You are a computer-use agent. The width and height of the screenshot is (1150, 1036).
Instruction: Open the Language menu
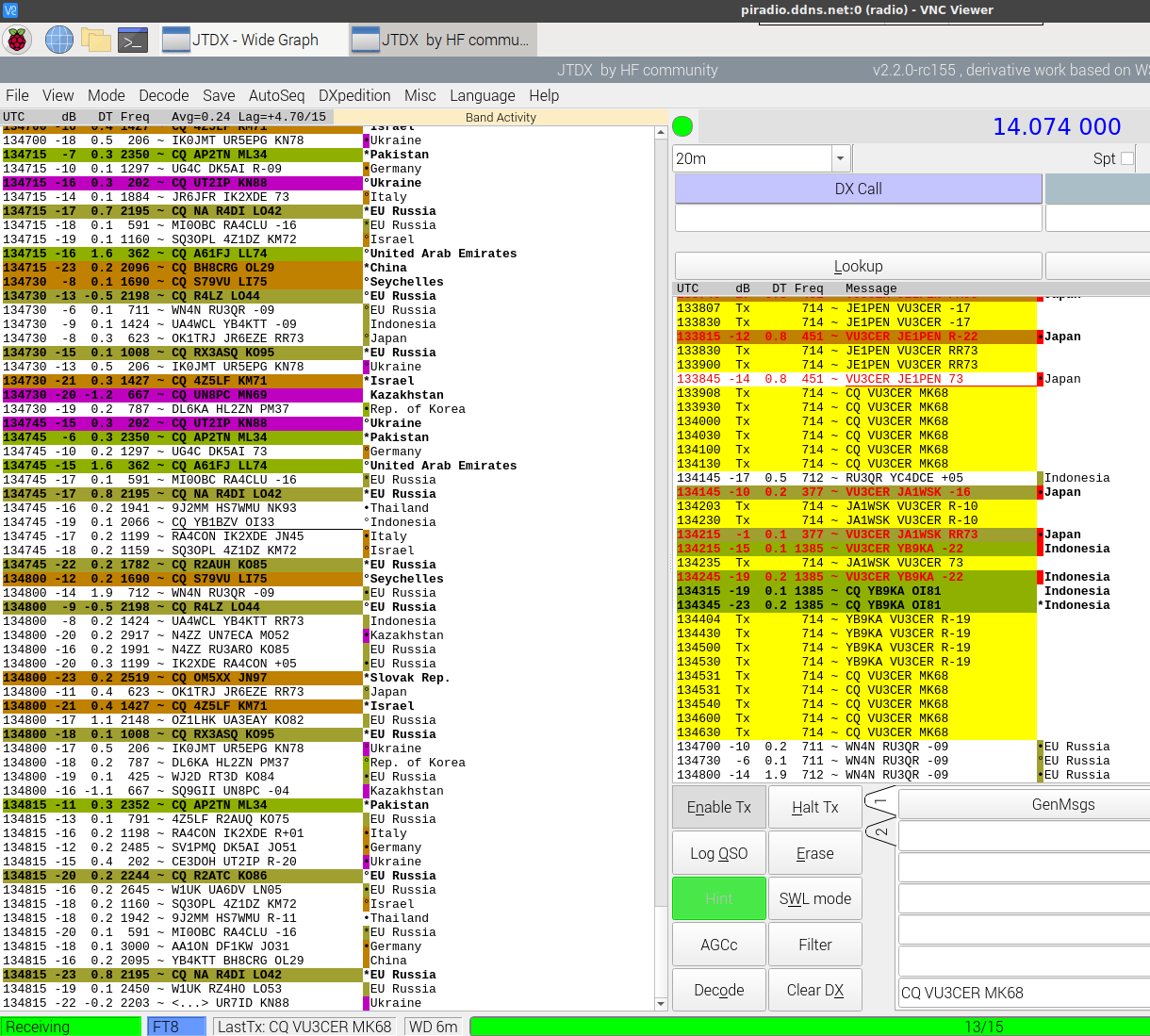[x=483, y=95]
